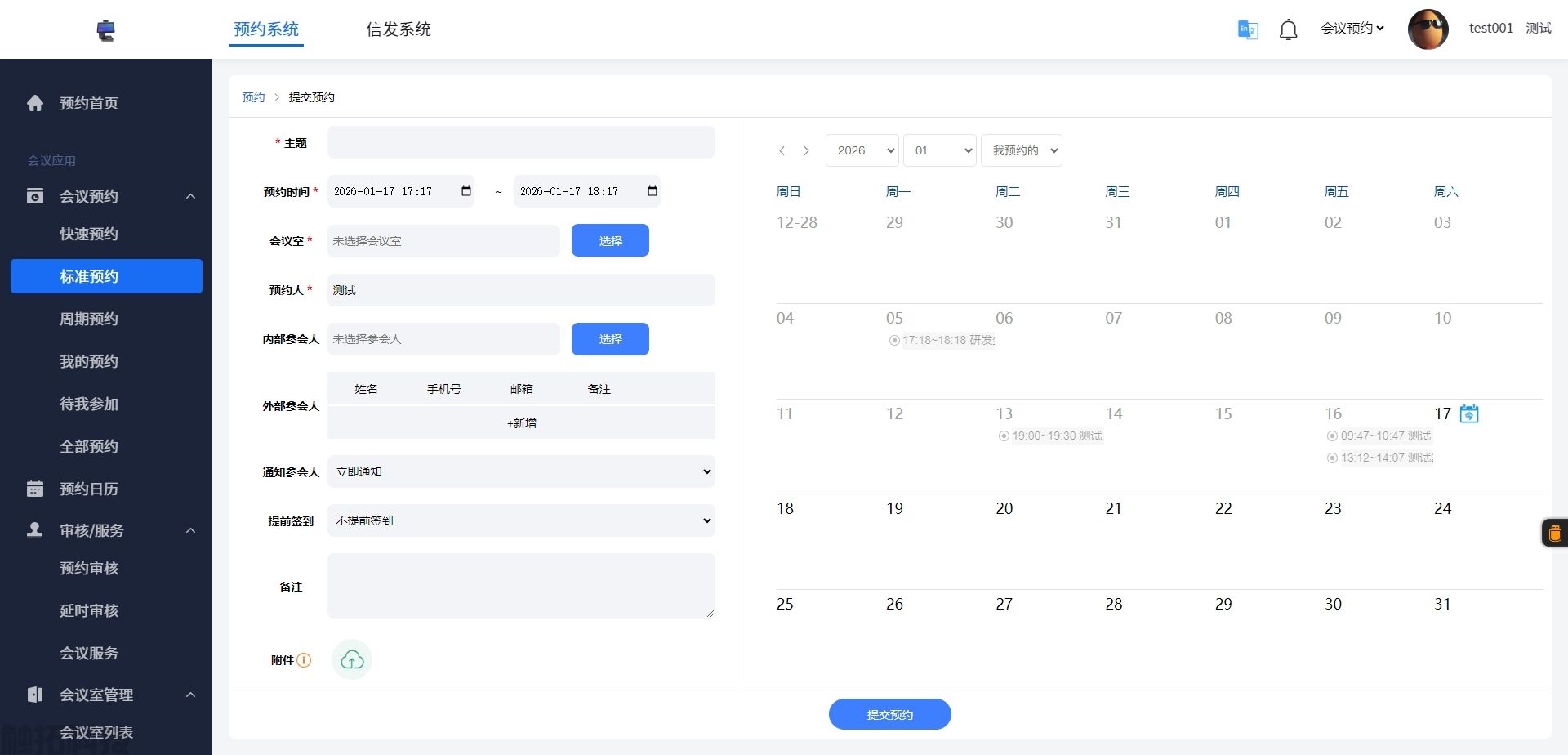Switch to the 信发系统 tab
1568x755 pixels.
399,29
